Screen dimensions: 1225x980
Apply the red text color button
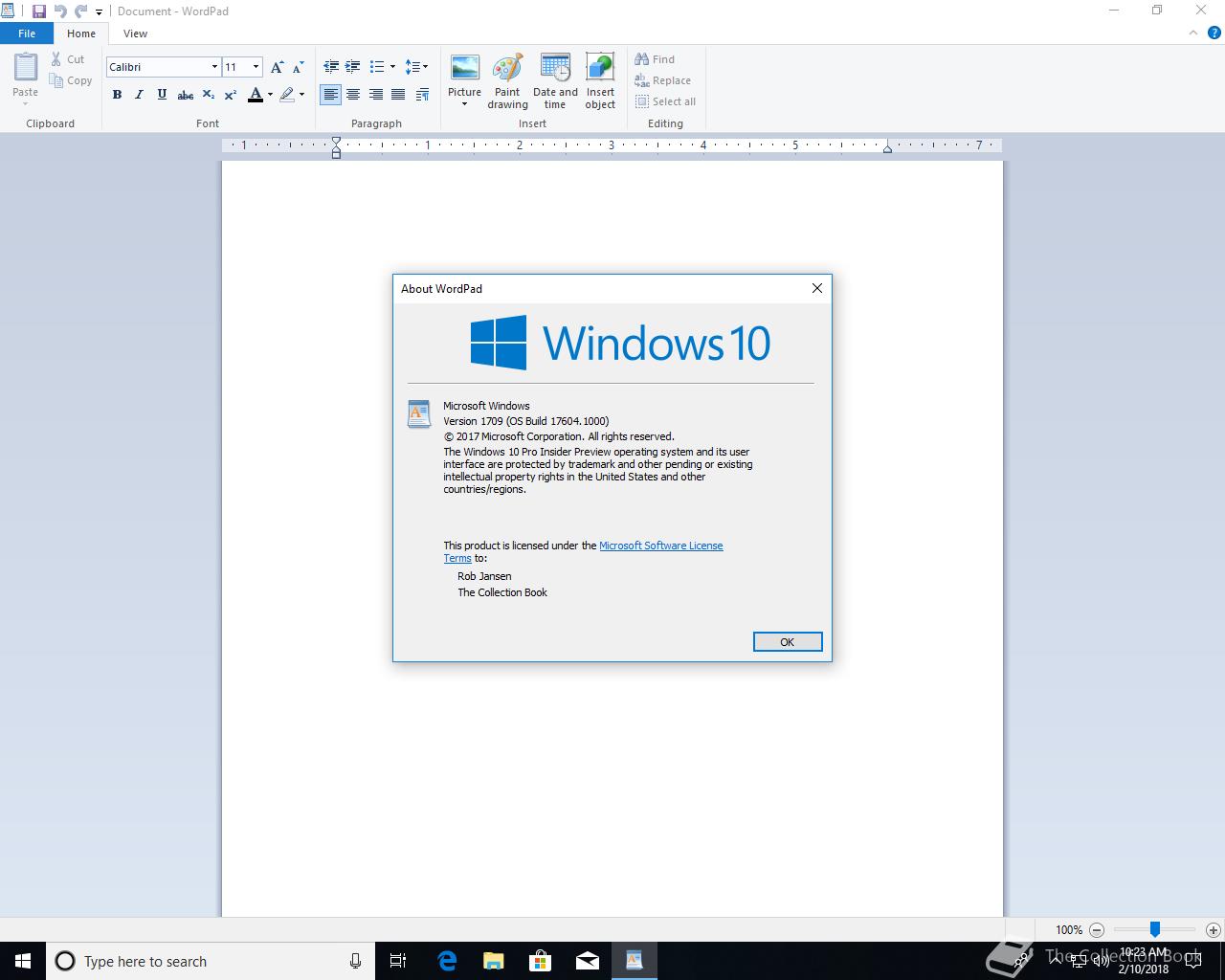click(x=255, y=95)
